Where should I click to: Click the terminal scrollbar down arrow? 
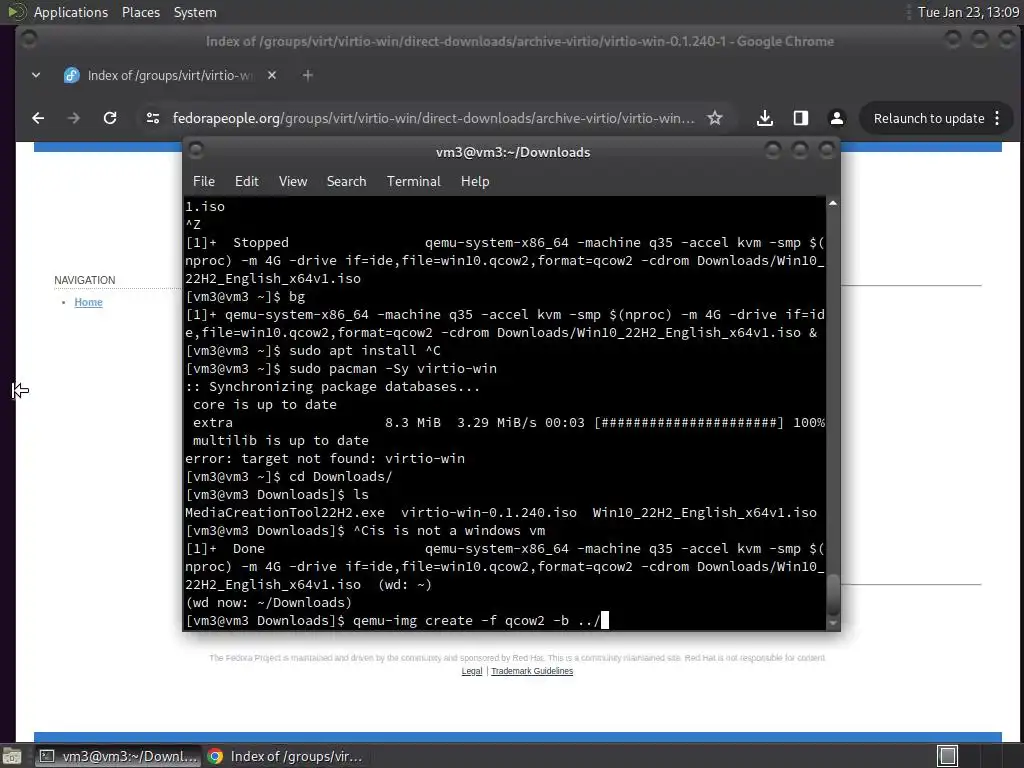(833, 624)
